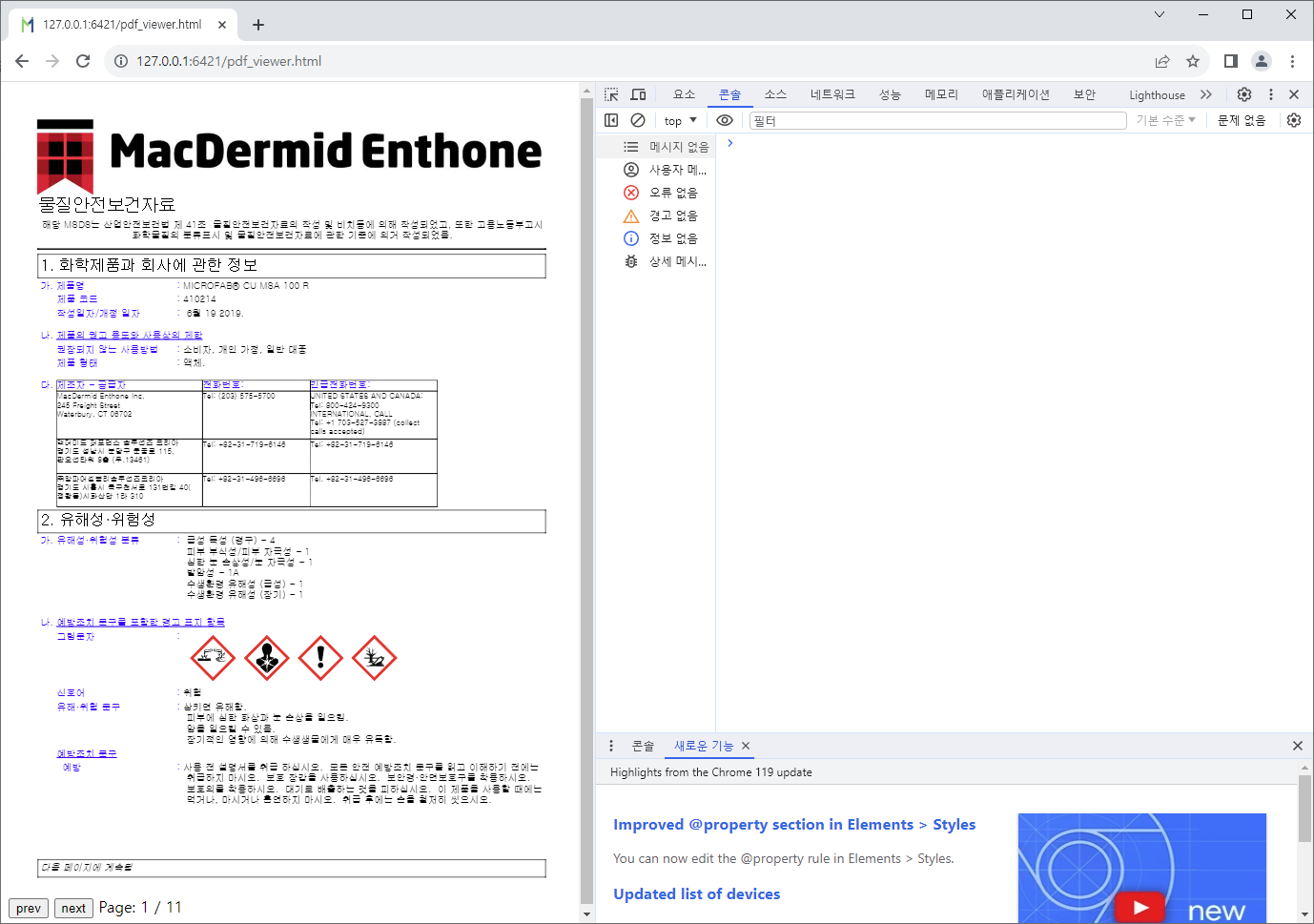Open '기본 수준' log level dropdown
1314x924 pixels.
pyautogui.click(x=1165, y=120)
